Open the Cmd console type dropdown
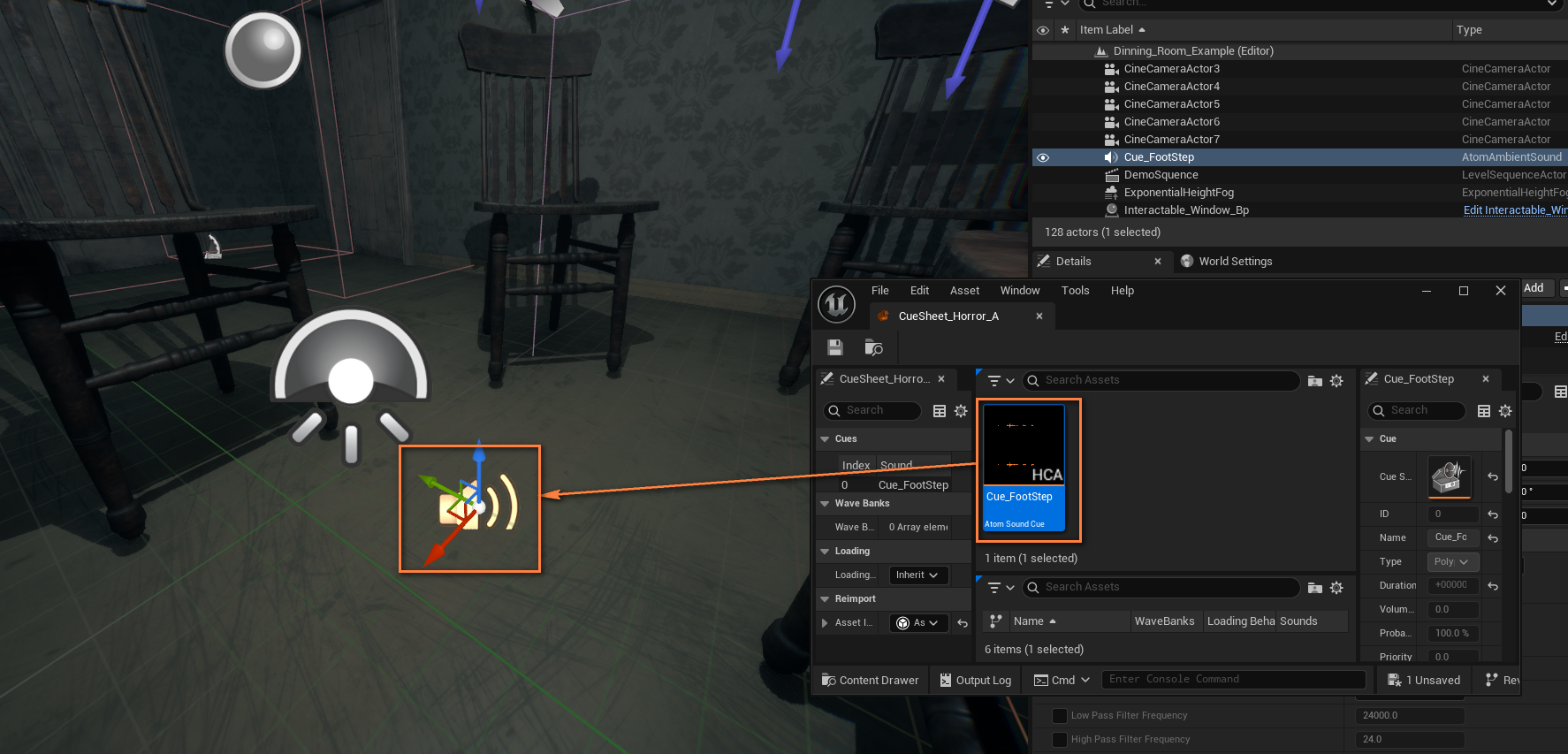 pyautogui.click(x=1062, y=681)
